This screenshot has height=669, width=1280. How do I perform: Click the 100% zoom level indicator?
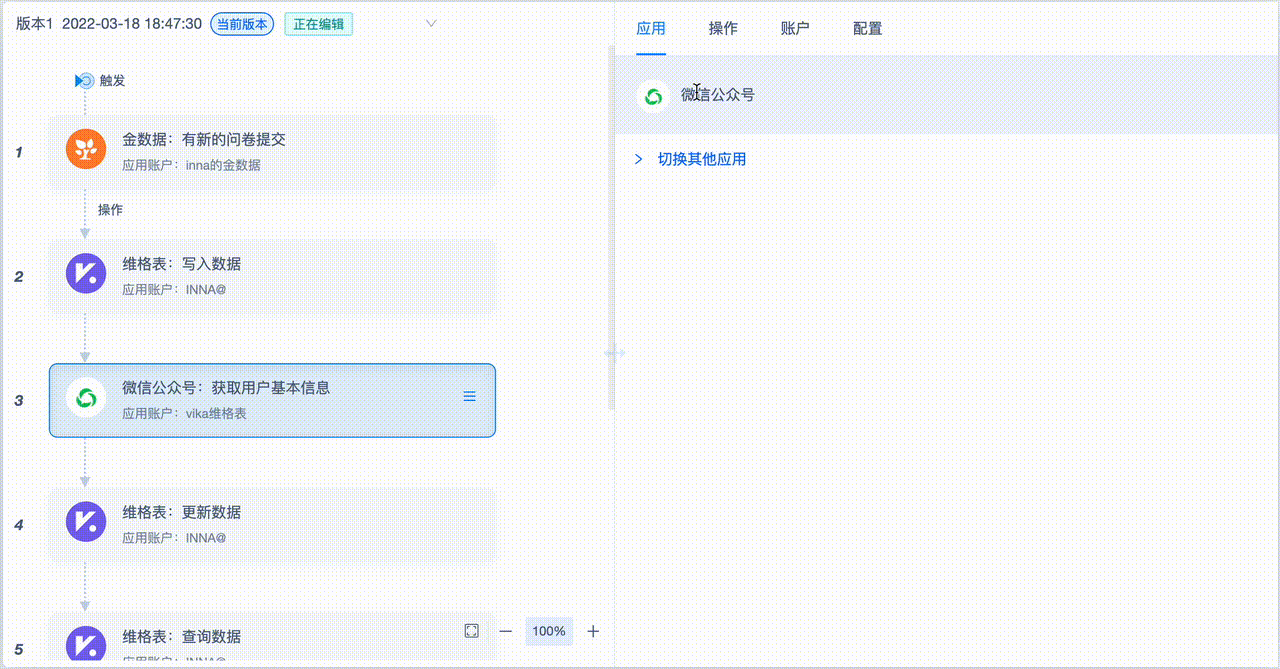point(548,631)
